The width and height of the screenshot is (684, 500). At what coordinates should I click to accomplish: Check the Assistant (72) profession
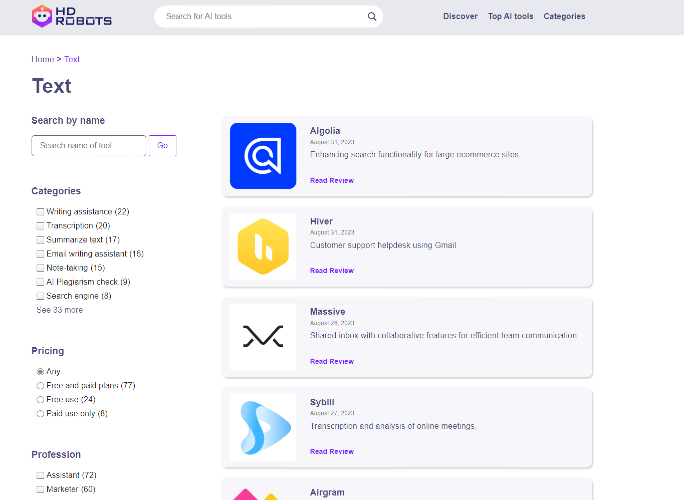(x=40, y=475)
